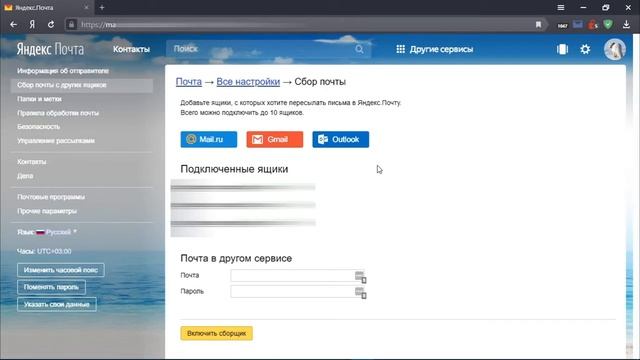This screenshot has width=640, height=360.
Task: Open Папки и метки settings
Action: pyautogui.click(x=39, y=99)
